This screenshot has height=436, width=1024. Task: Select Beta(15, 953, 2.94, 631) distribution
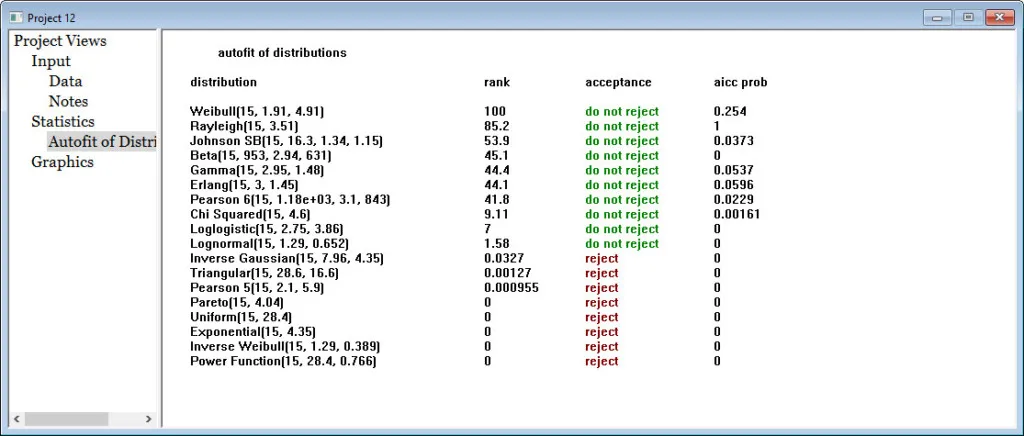261,155
